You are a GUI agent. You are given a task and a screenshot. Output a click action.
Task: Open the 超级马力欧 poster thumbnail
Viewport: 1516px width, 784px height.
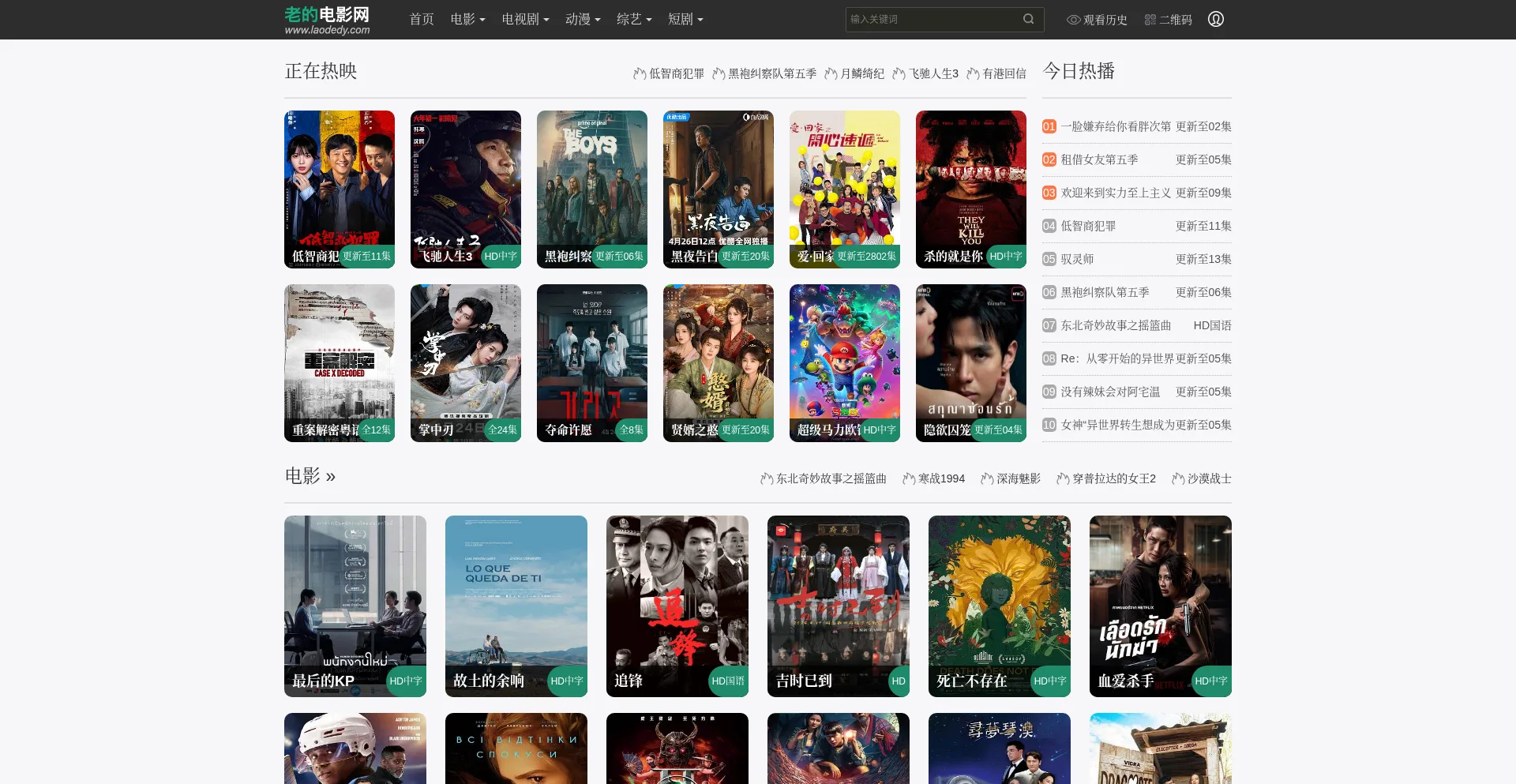coord(845,363)
